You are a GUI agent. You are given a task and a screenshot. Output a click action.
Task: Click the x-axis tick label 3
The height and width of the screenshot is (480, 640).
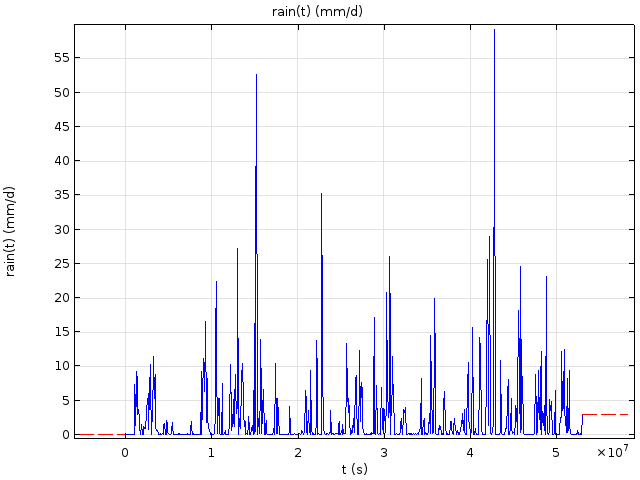[384, 453]
